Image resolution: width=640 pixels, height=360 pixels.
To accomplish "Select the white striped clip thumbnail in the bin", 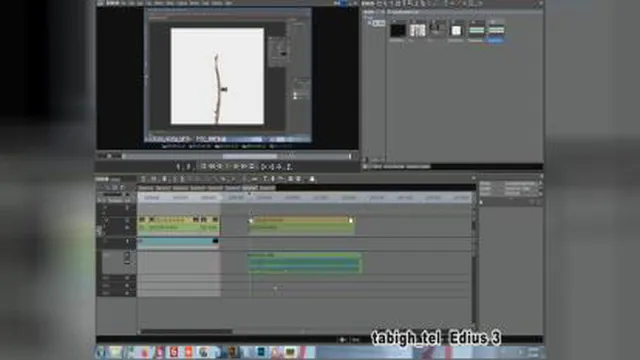I will point(417,31).
